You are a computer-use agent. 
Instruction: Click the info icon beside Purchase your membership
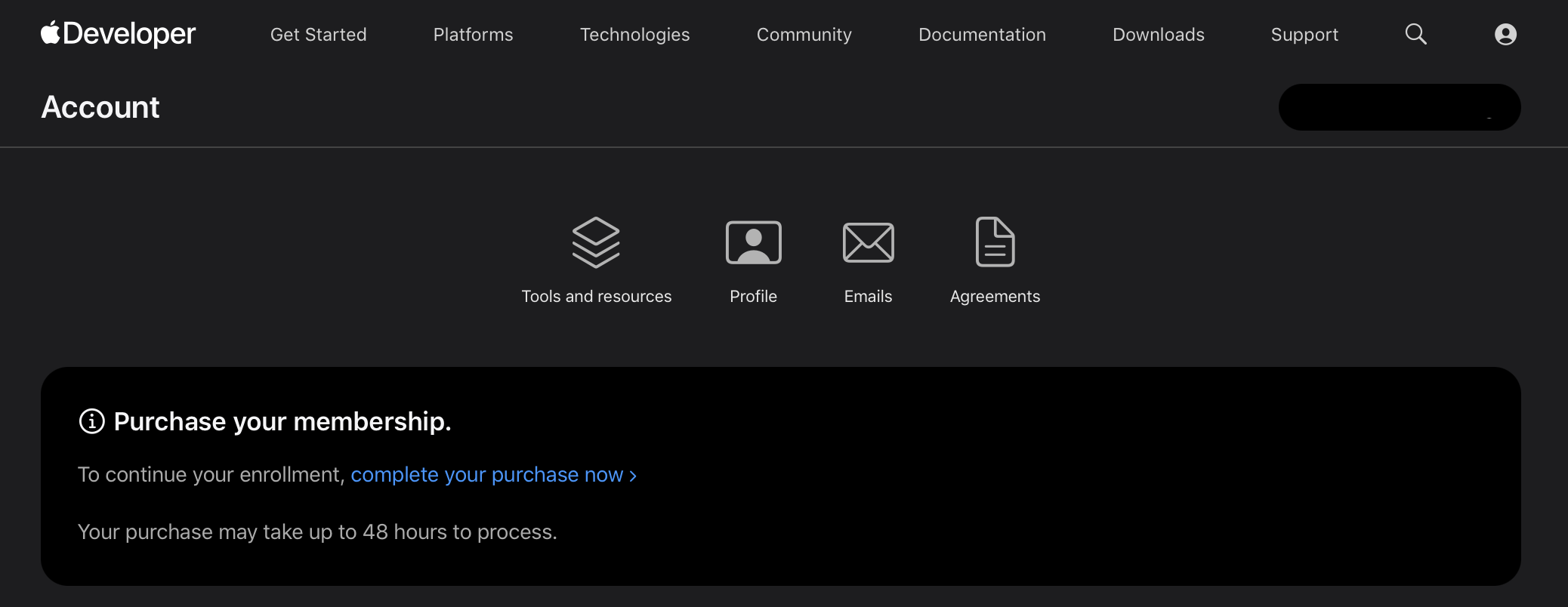92,421
